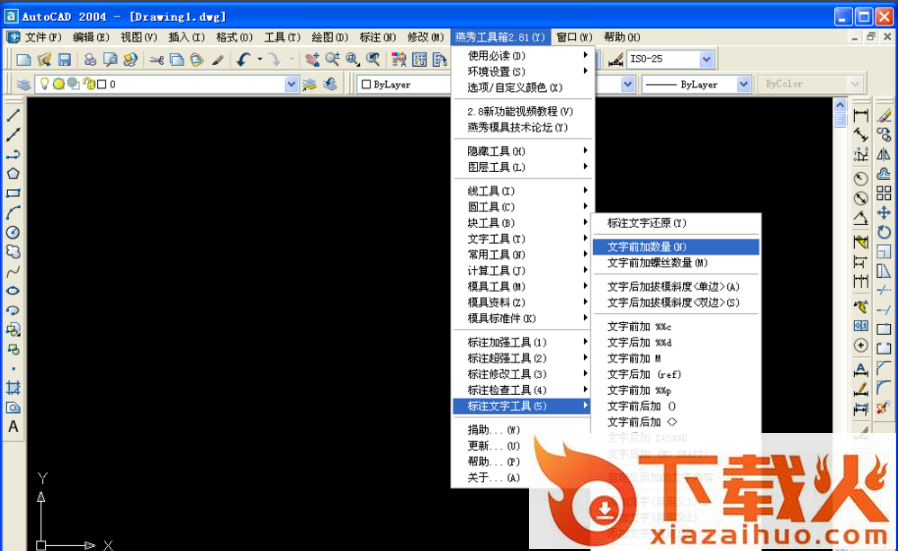This screenshot has width=898, height=551.
Task: Click the Cut to clipboard icon
Action: (x=157, y=59)
